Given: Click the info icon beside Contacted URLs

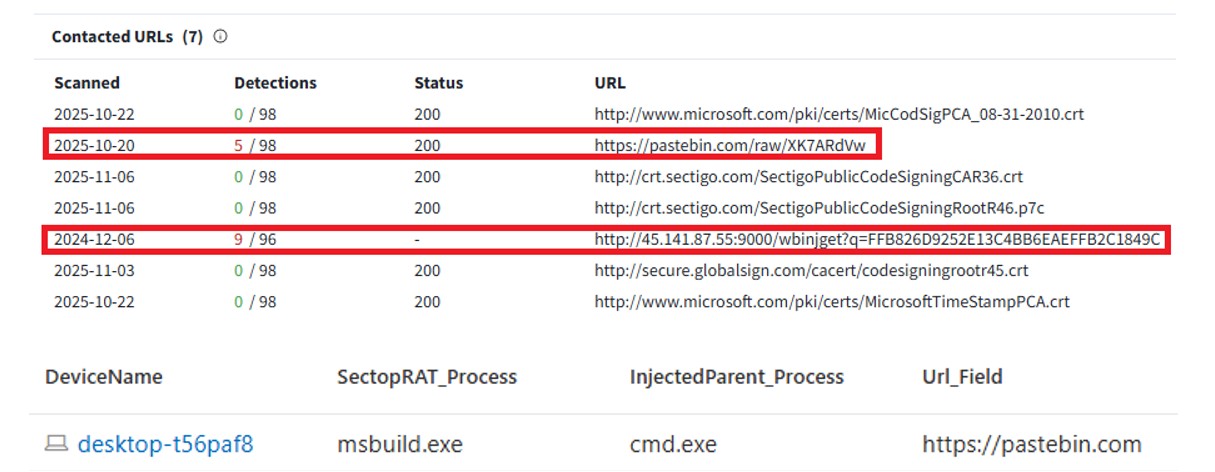Looking at the screenshot, I should [220, 37].
